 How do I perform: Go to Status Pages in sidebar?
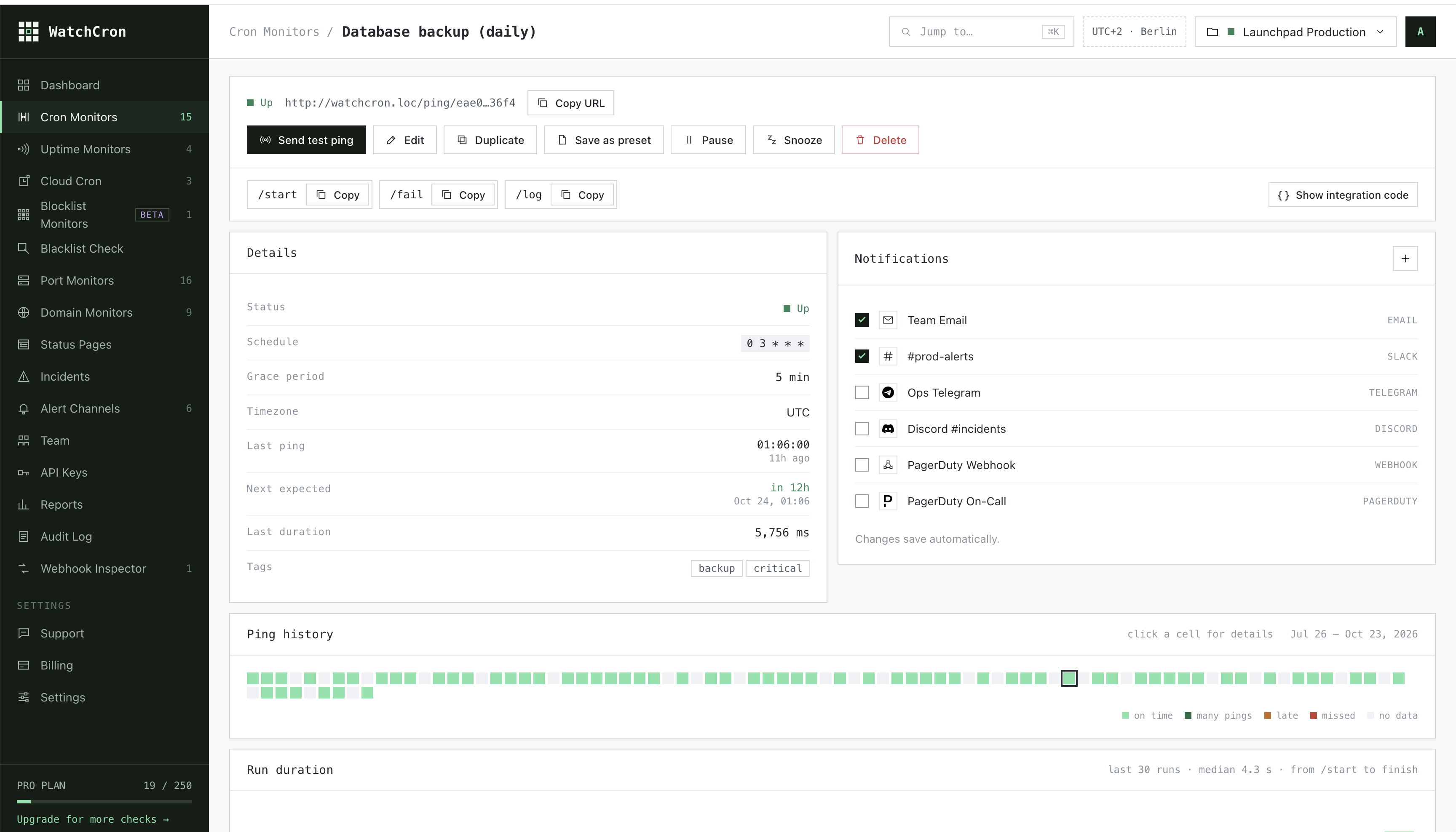(x=104, y=344)
